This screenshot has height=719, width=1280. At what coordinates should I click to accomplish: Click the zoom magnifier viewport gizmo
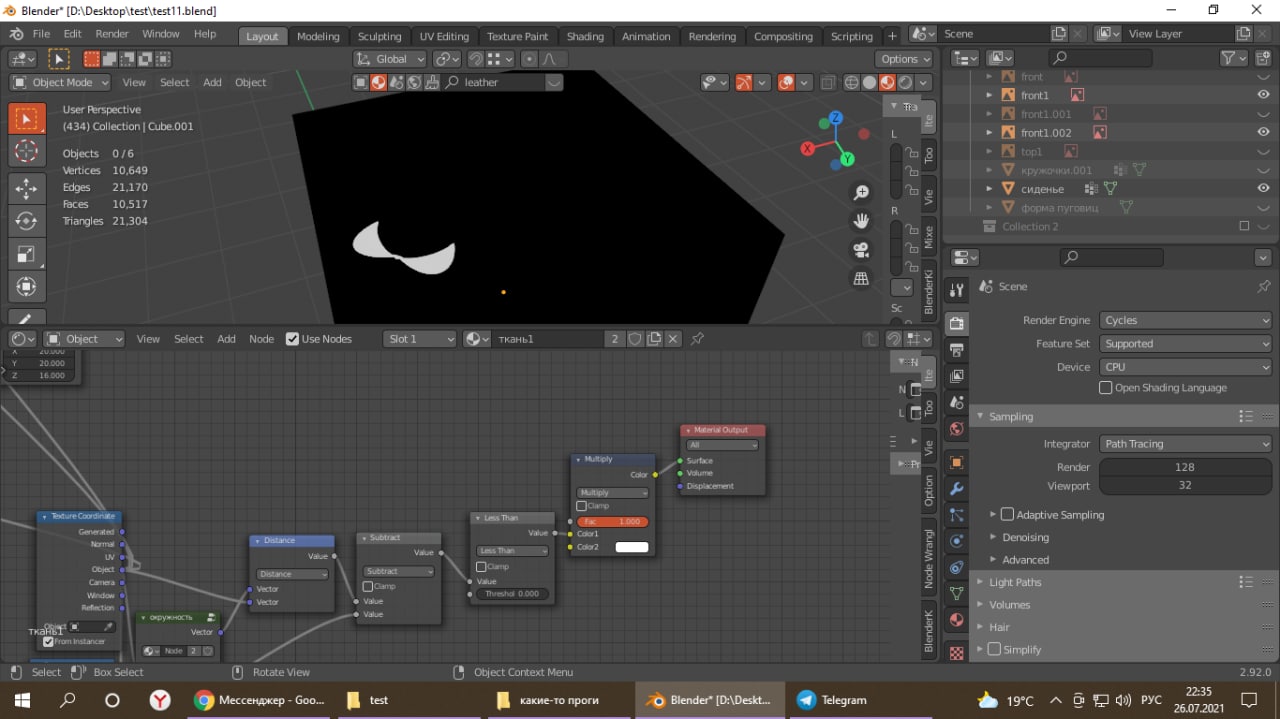(860, 192)
